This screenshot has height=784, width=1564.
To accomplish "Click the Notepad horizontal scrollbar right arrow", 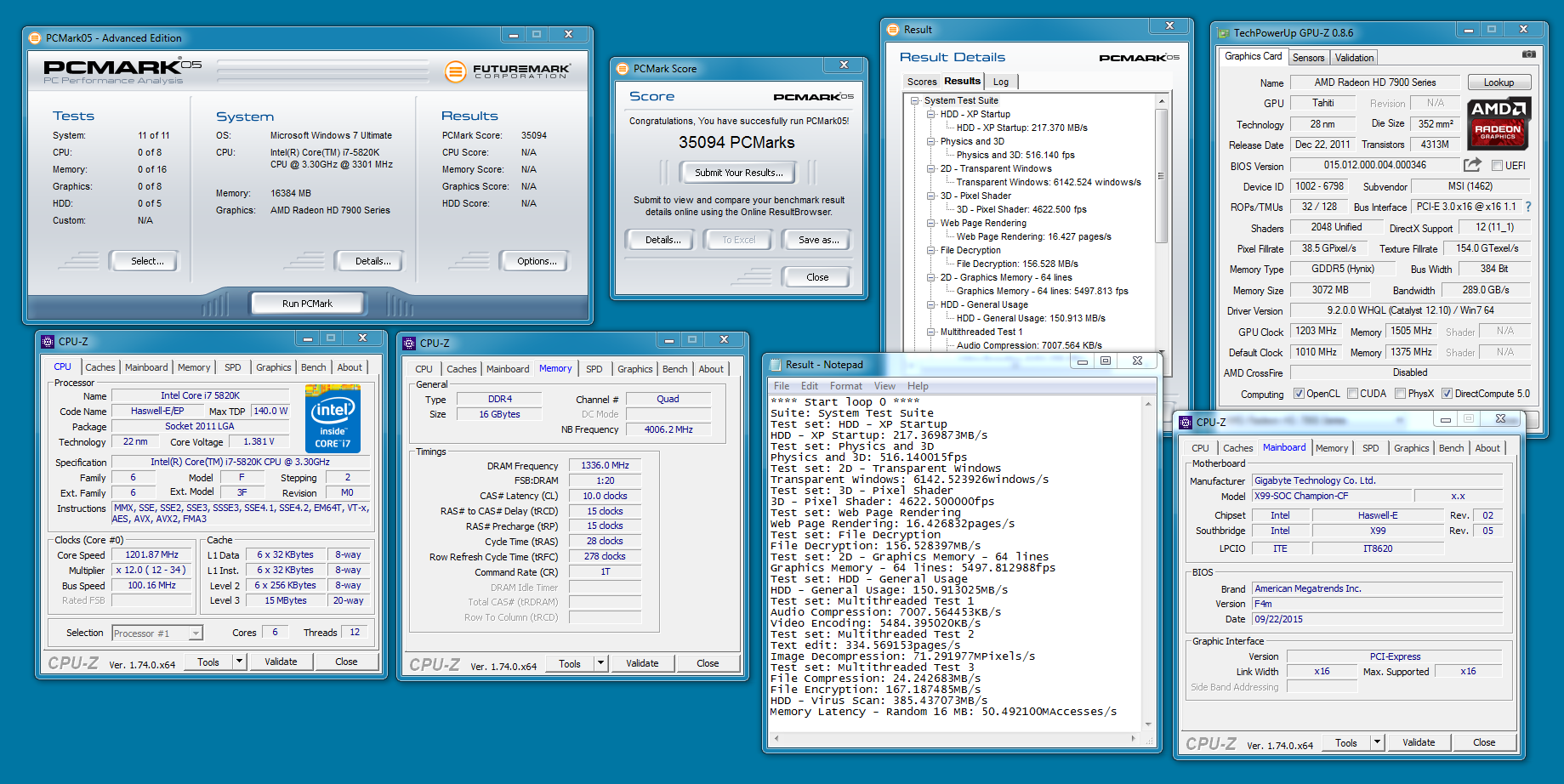I will (1134, 739).
